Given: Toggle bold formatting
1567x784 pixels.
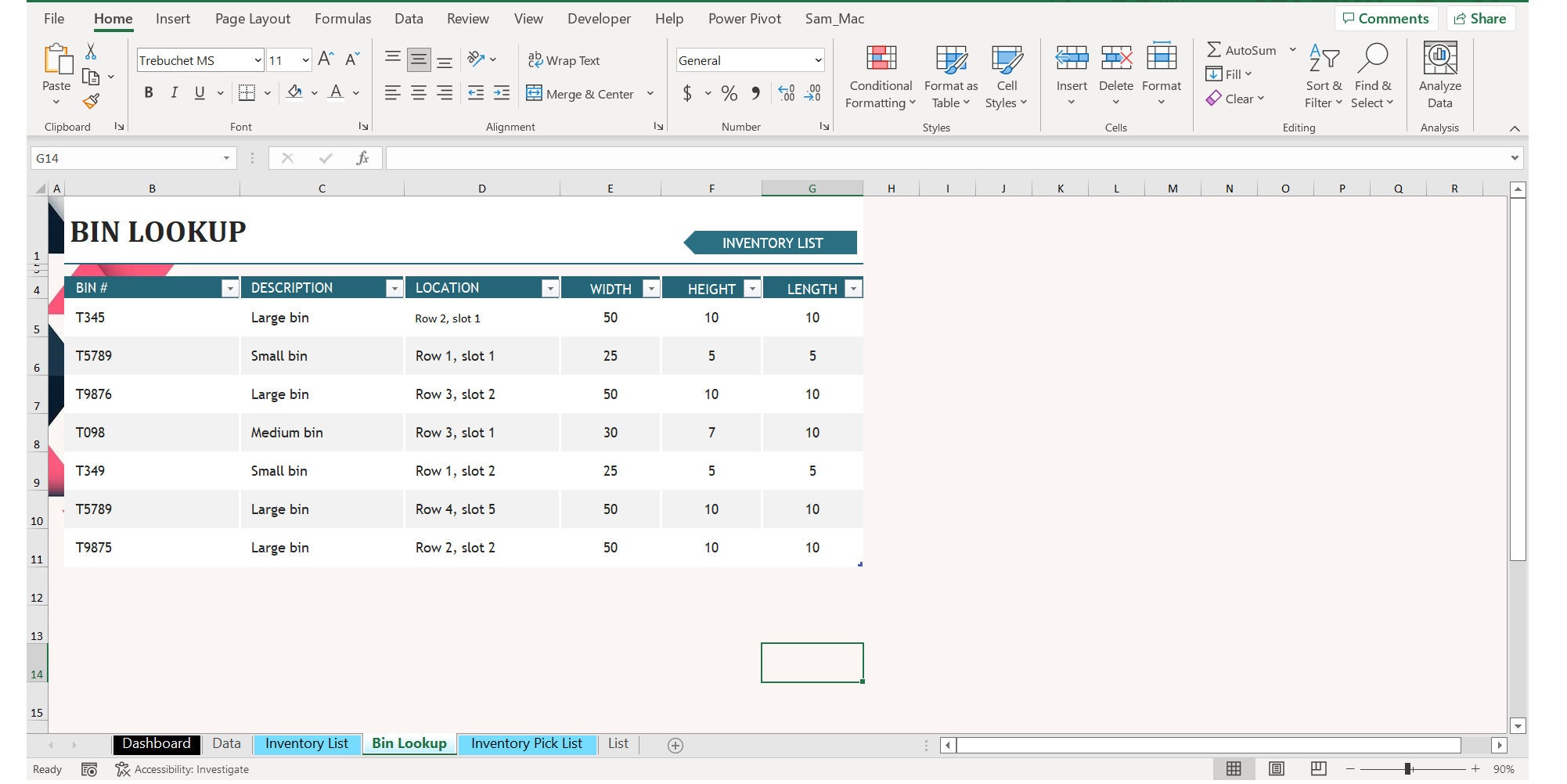Looking at the screenshot, I should pyautogui.click(x=149, y=92).
